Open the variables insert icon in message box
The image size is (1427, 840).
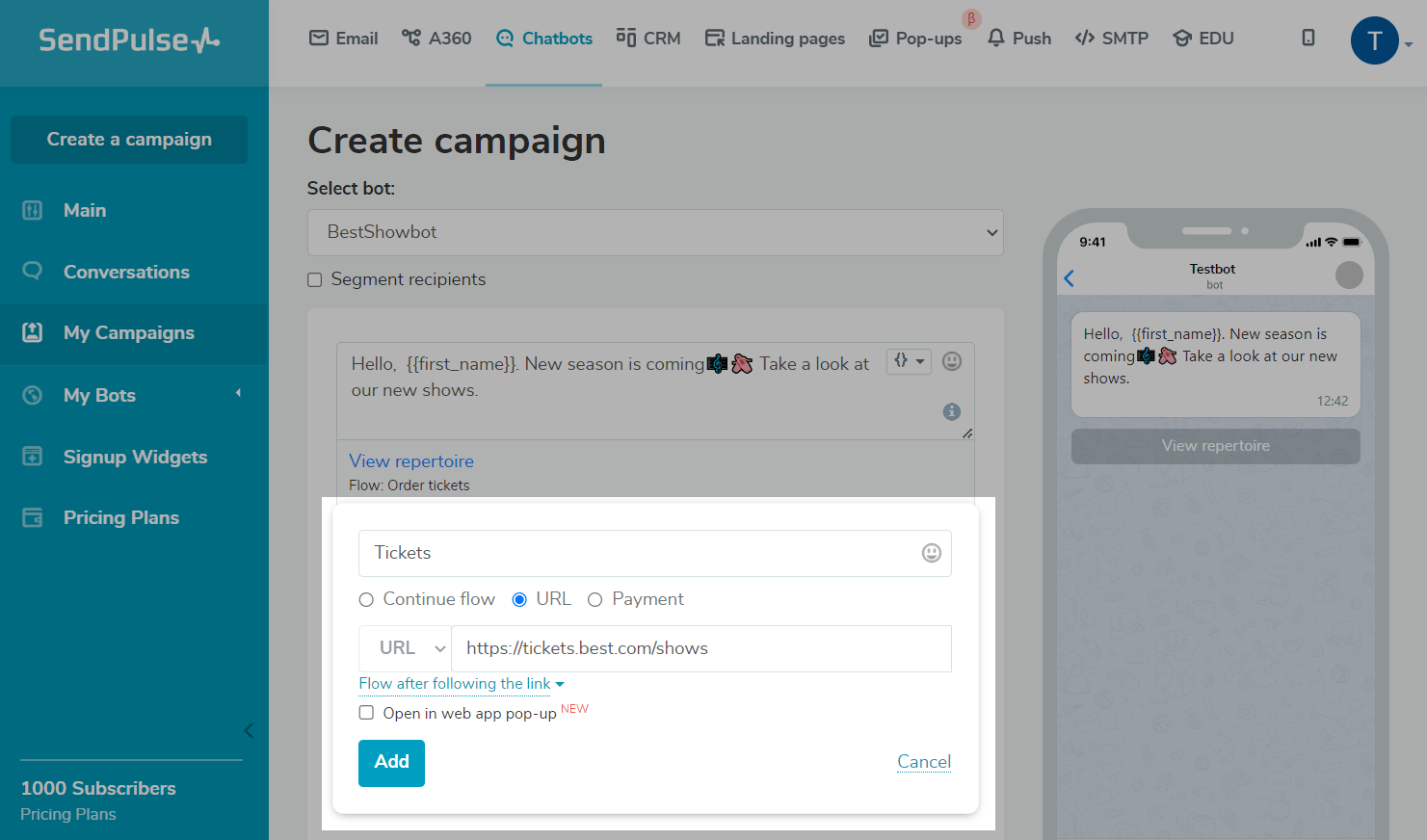click(x=908, y=361)
